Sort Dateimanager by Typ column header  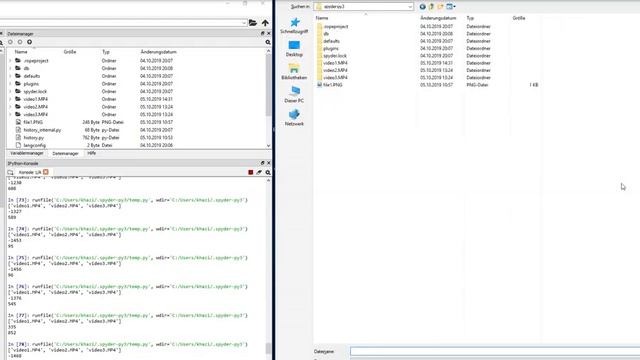click(x=106, y=52)
